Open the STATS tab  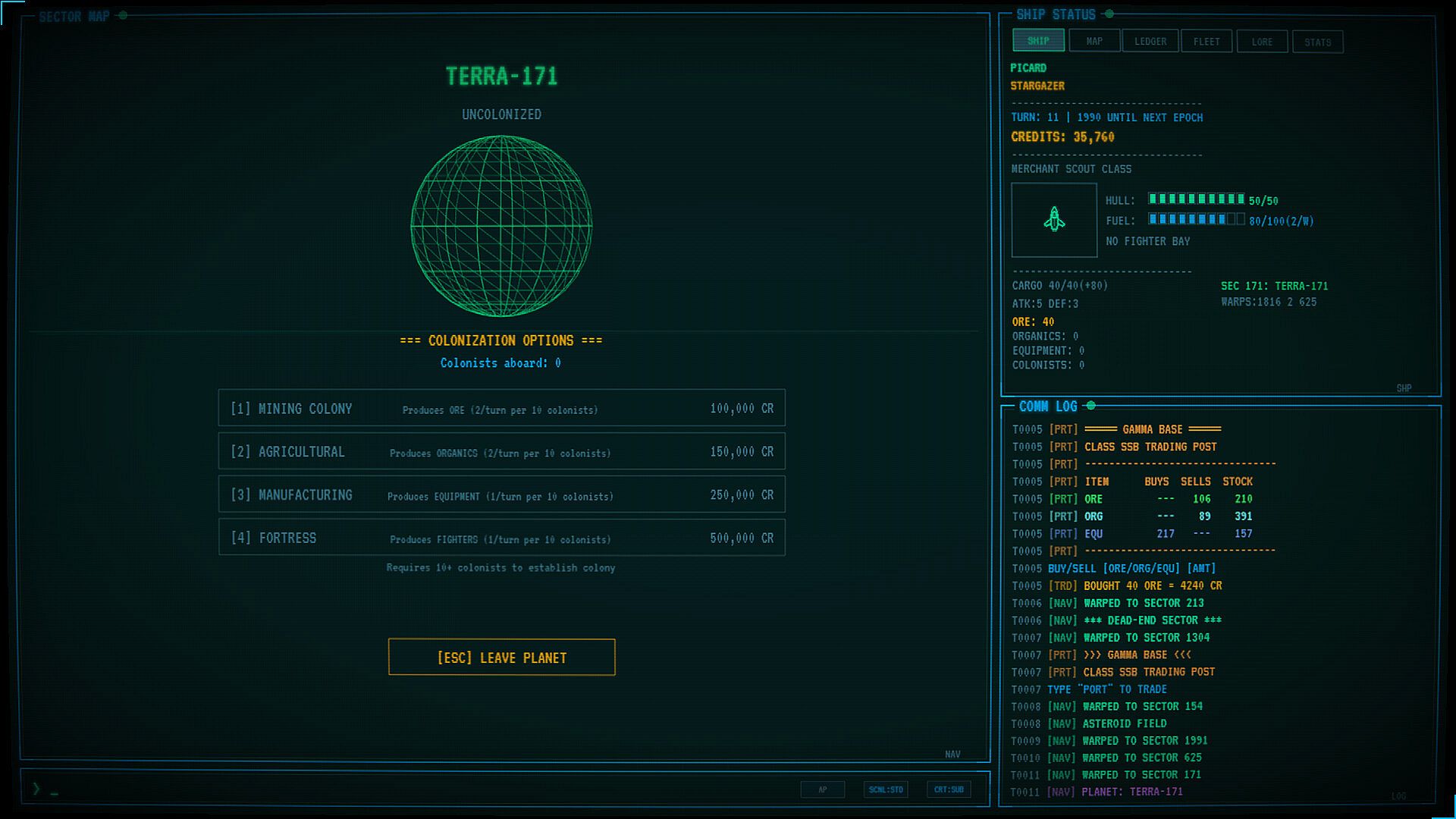(x=1318, y=42)
